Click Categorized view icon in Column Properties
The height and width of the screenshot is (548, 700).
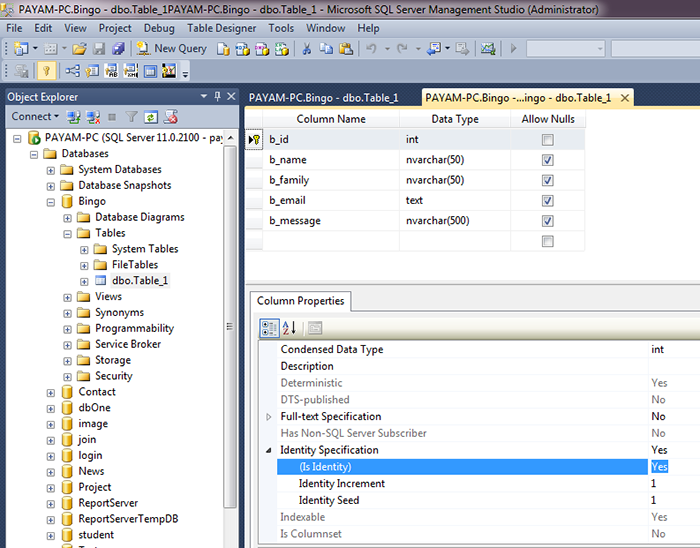[x=270, y=328]
